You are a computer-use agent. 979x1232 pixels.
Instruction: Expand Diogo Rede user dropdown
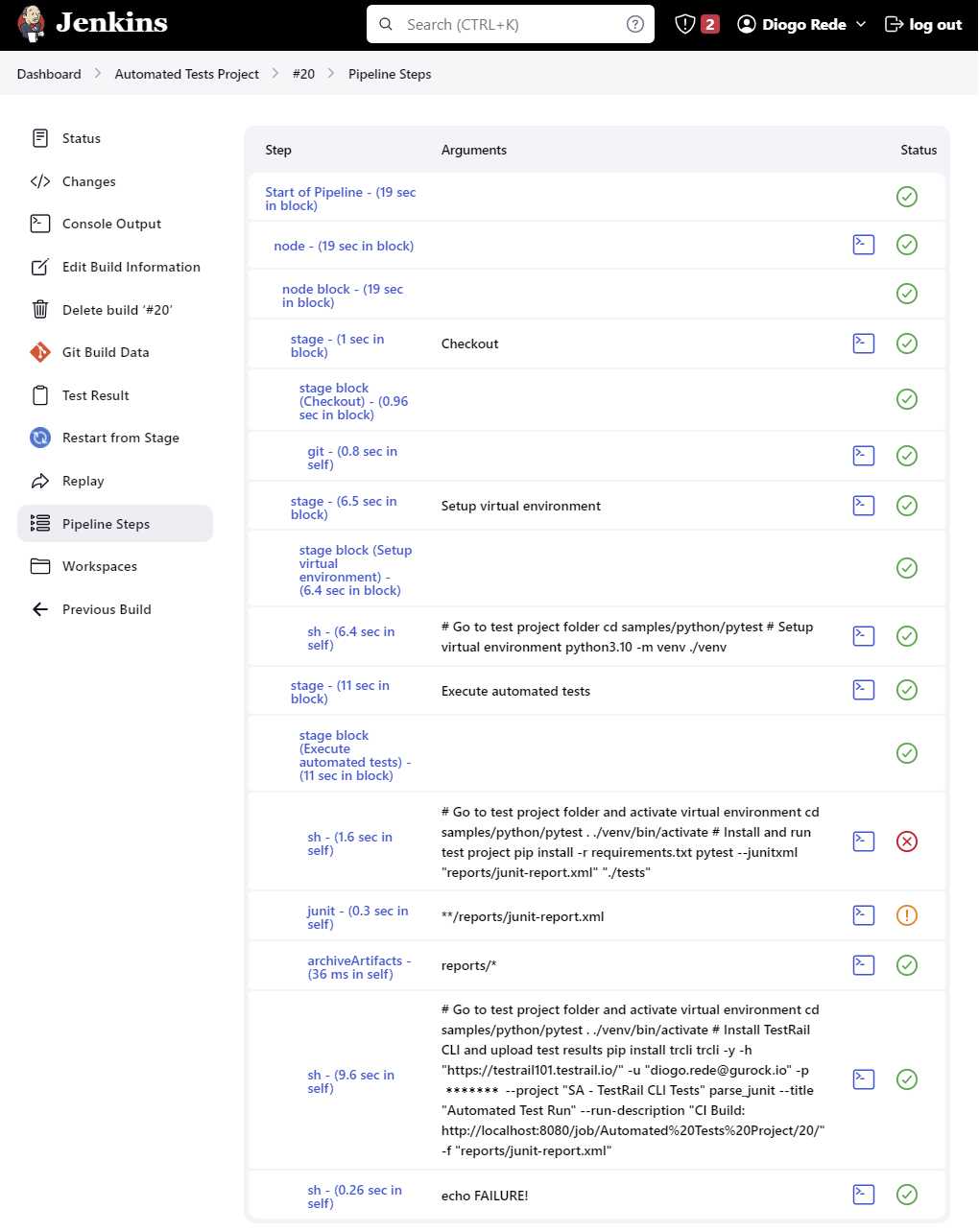pos(861,24)
